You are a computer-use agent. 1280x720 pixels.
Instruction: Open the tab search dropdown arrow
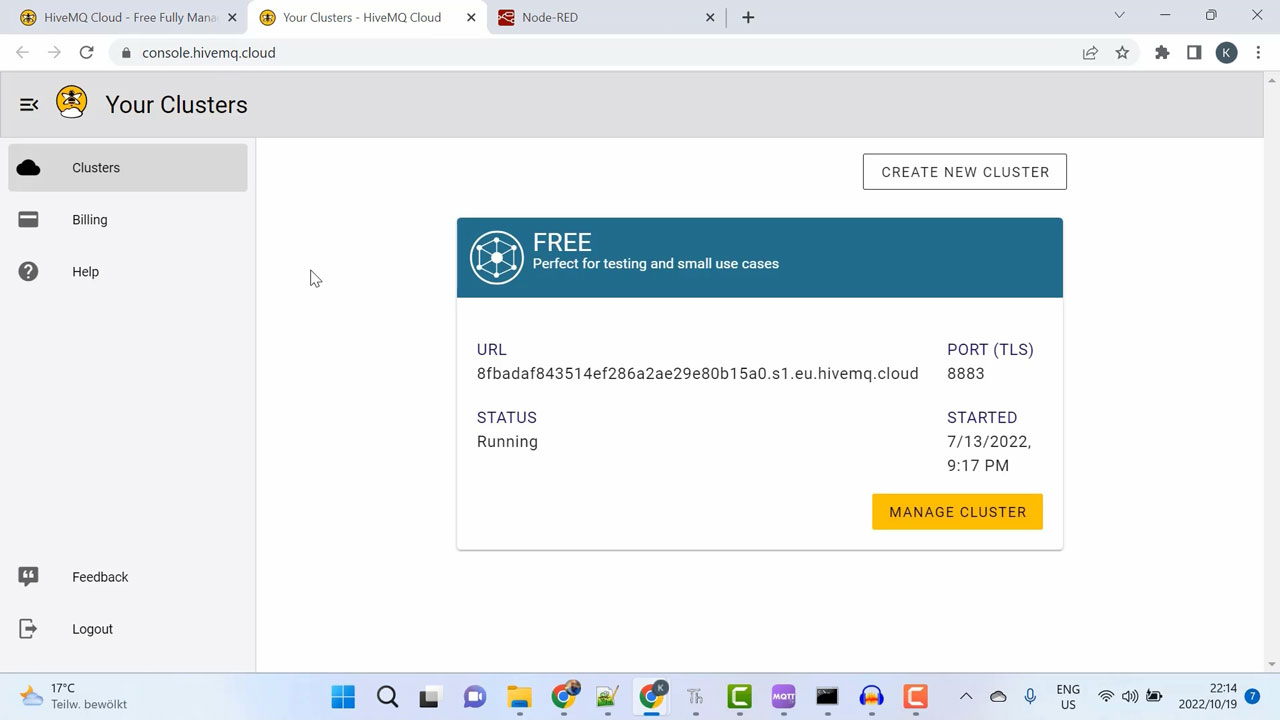pos(1119,15)
